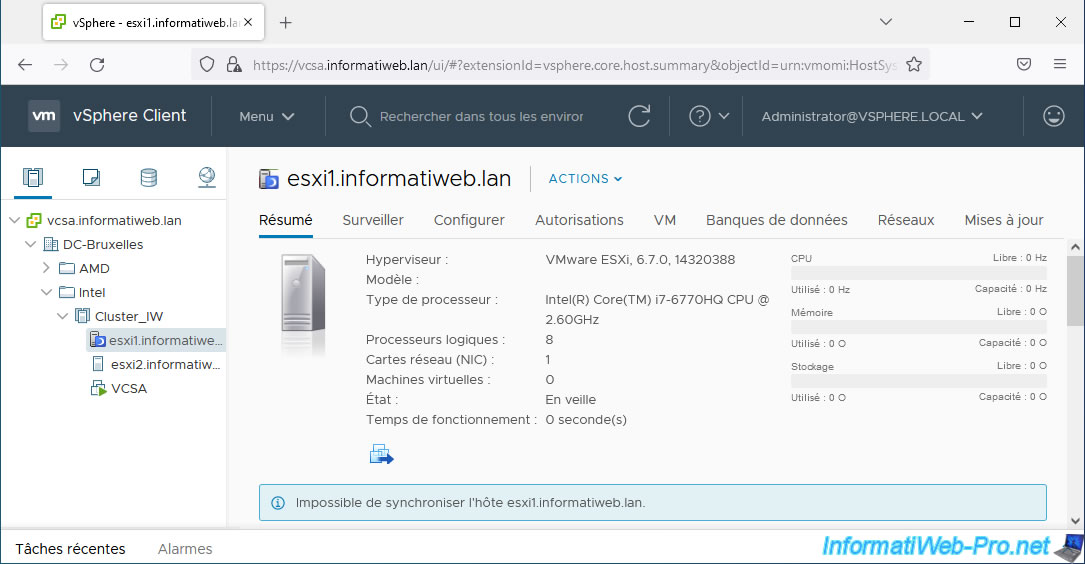Open Tâches récentes panel
Viewport: 1085px width, 564px height.
click(71, 549)
